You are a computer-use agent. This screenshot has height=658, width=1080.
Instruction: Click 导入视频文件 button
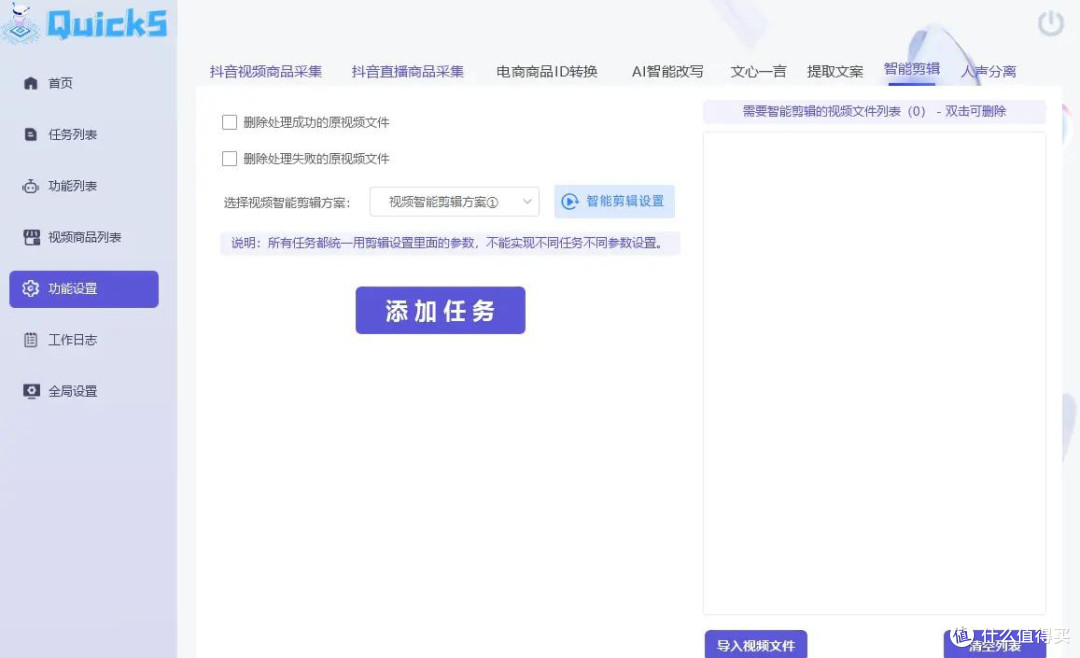(756, 645)
